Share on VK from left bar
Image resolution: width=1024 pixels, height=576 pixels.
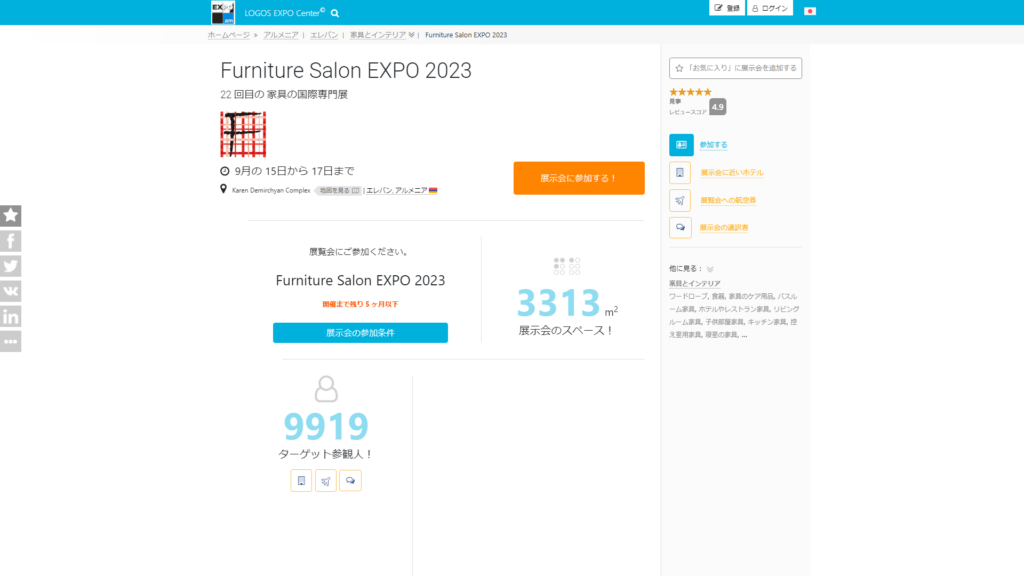coord(10,291)
